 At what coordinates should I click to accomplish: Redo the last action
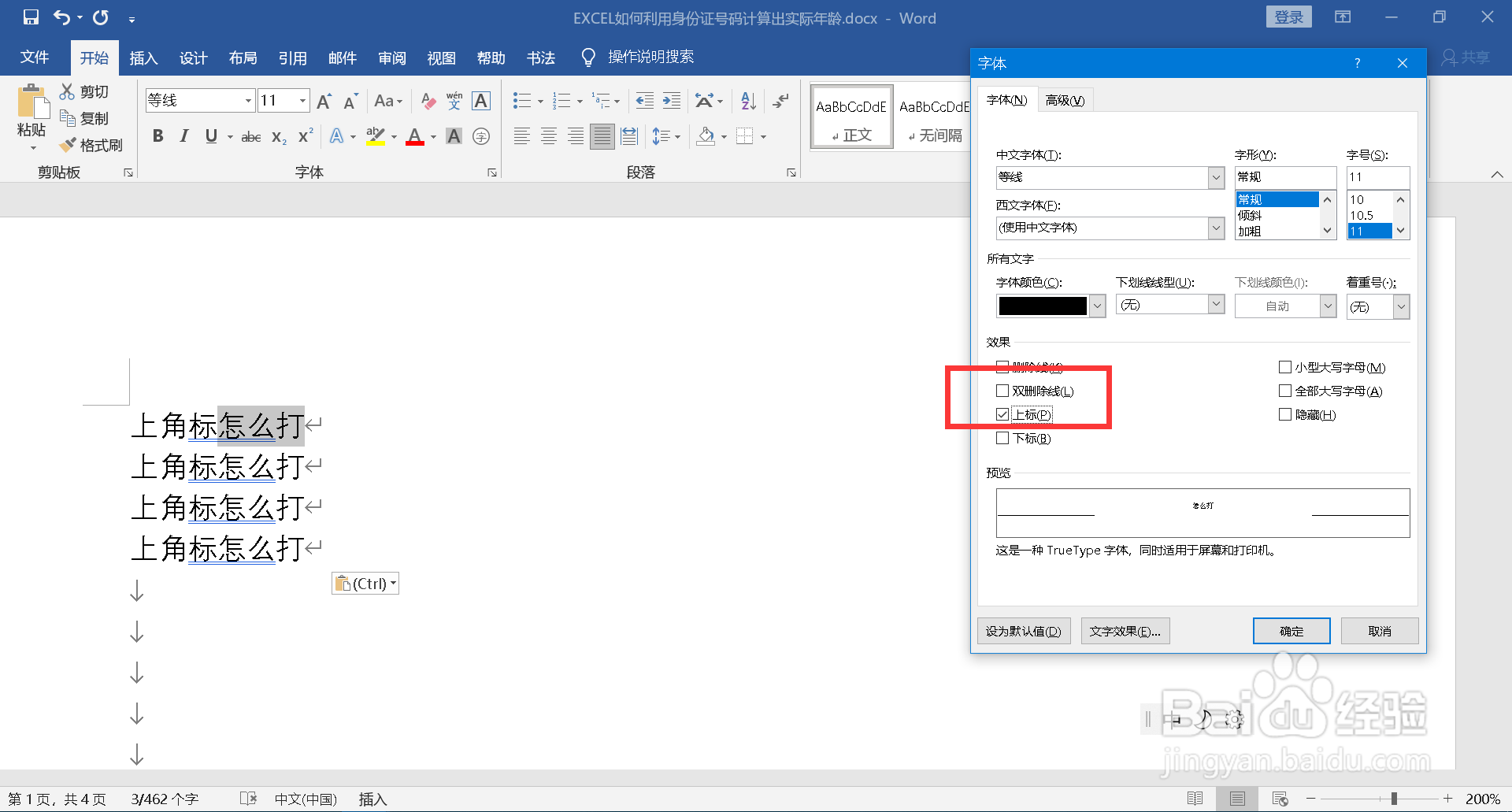(x=101, y=17)
